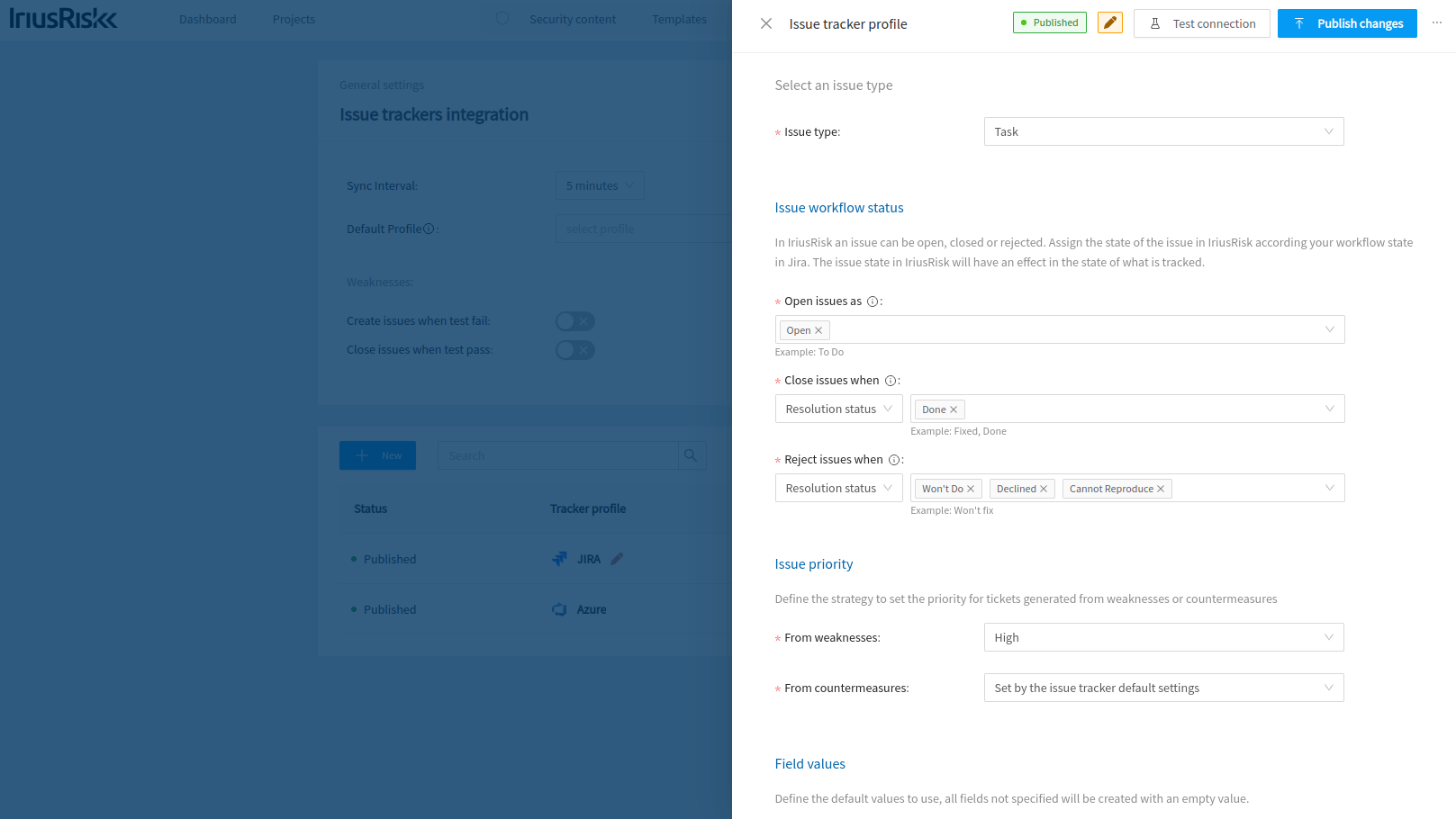Click the Default Profile info icon
This screenshot has height=819, width=1456.
(429, 229)
